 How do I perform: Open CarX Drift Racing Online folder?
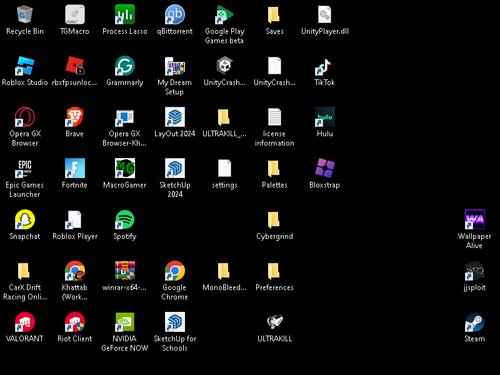24,271
